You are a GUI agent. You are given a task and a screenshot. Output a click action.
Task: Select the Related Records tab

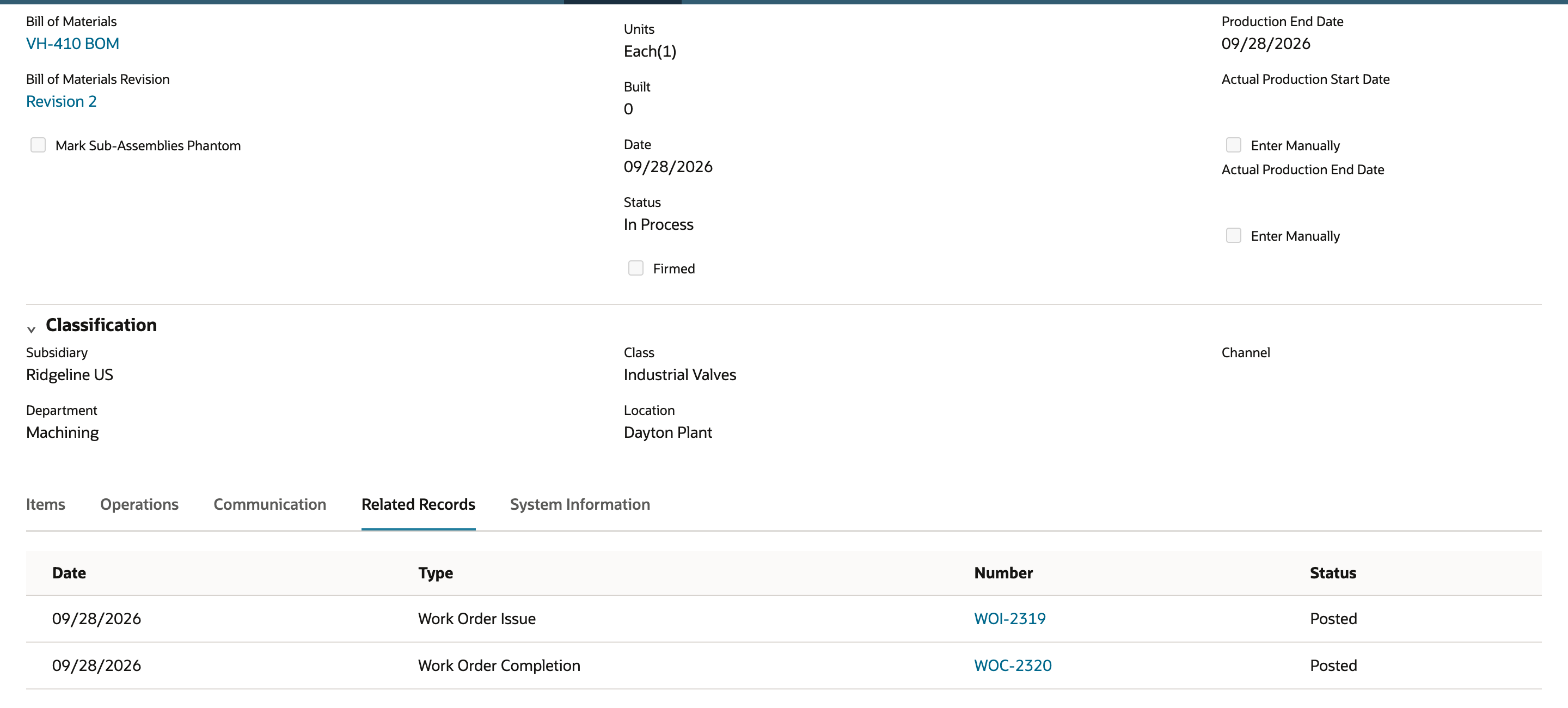point(418,504)
